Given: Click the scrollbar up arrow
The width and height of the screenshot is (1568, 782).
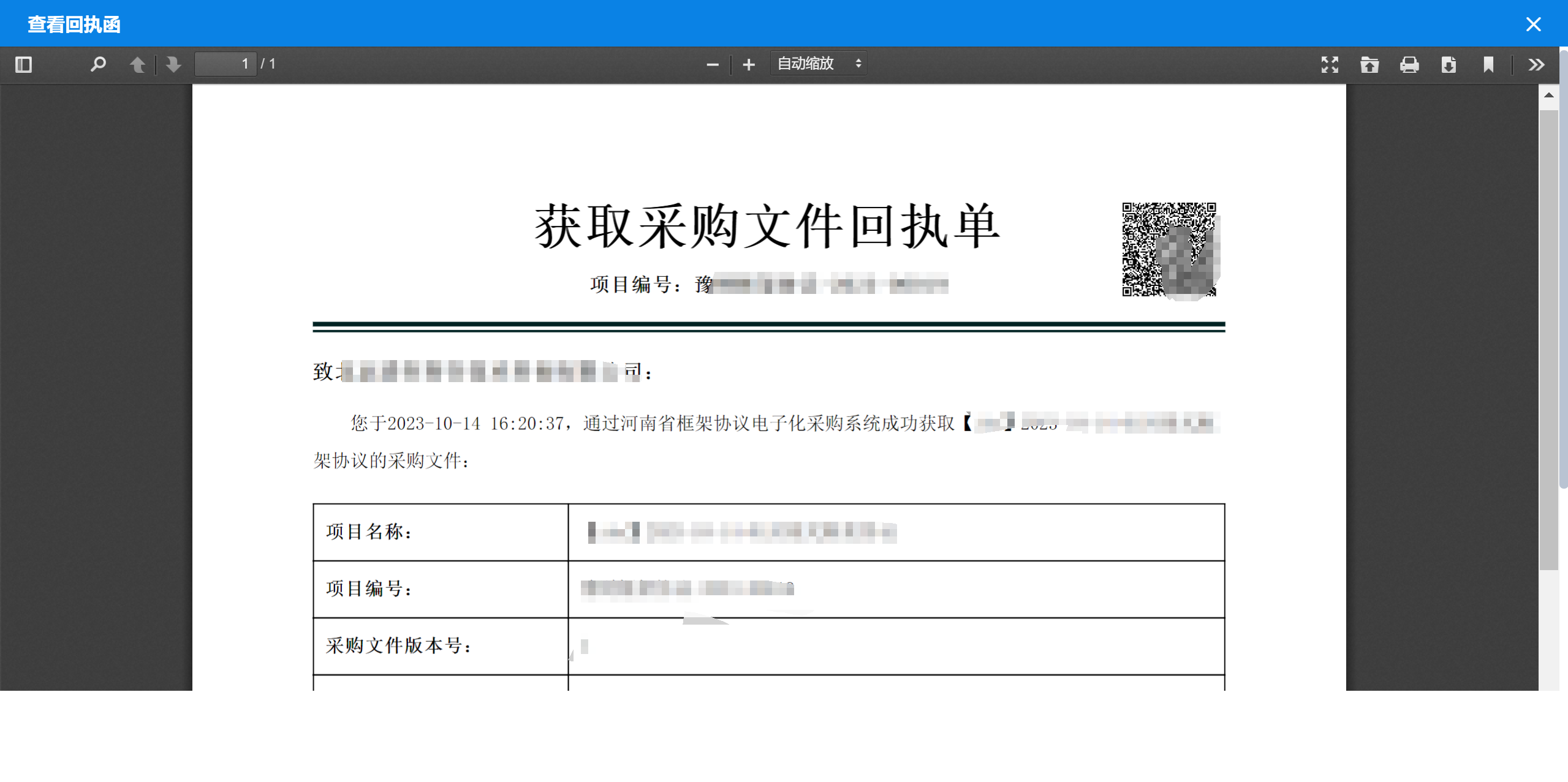Looking at the screenshot, I should click(1548, 96).
